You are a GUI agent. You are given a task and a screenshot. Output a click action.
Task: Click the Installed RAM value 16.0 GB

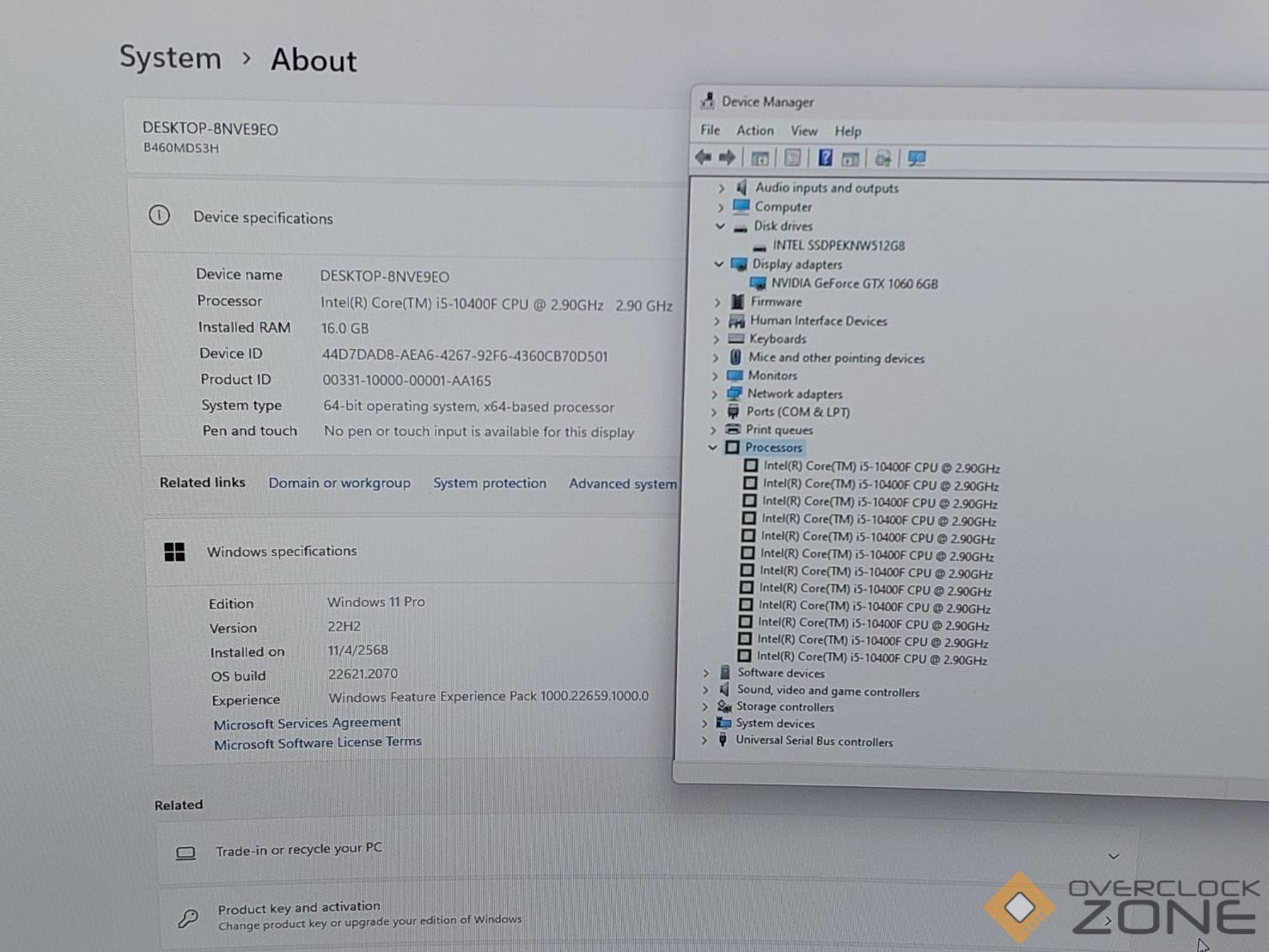tap(345, 328)
